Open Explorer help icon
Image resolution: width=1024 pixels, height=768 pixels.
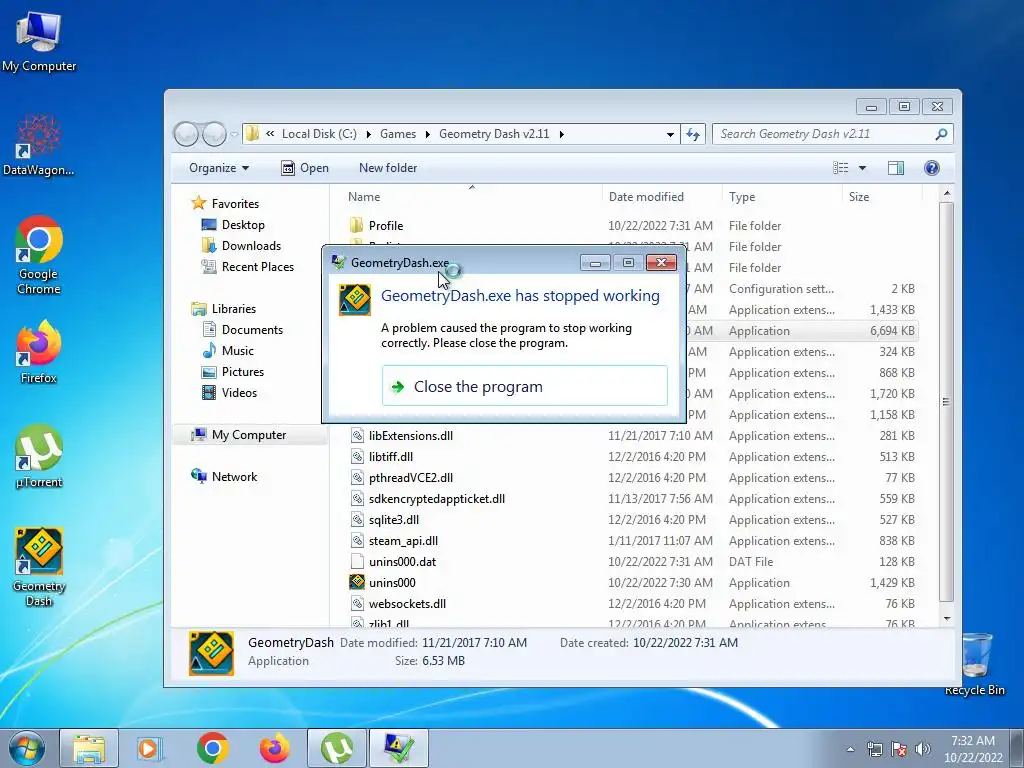coord(932,168)
